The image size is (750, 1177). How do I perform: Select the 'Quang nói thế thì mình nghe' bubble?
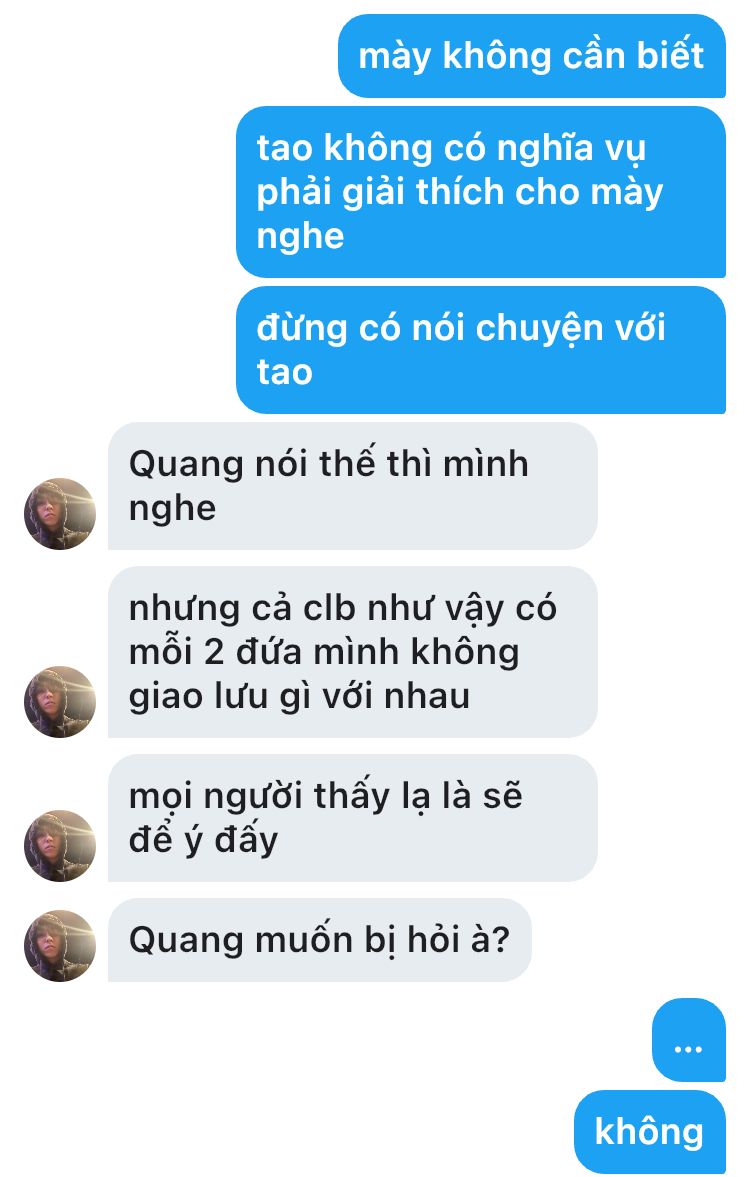[x=353, y=486]
